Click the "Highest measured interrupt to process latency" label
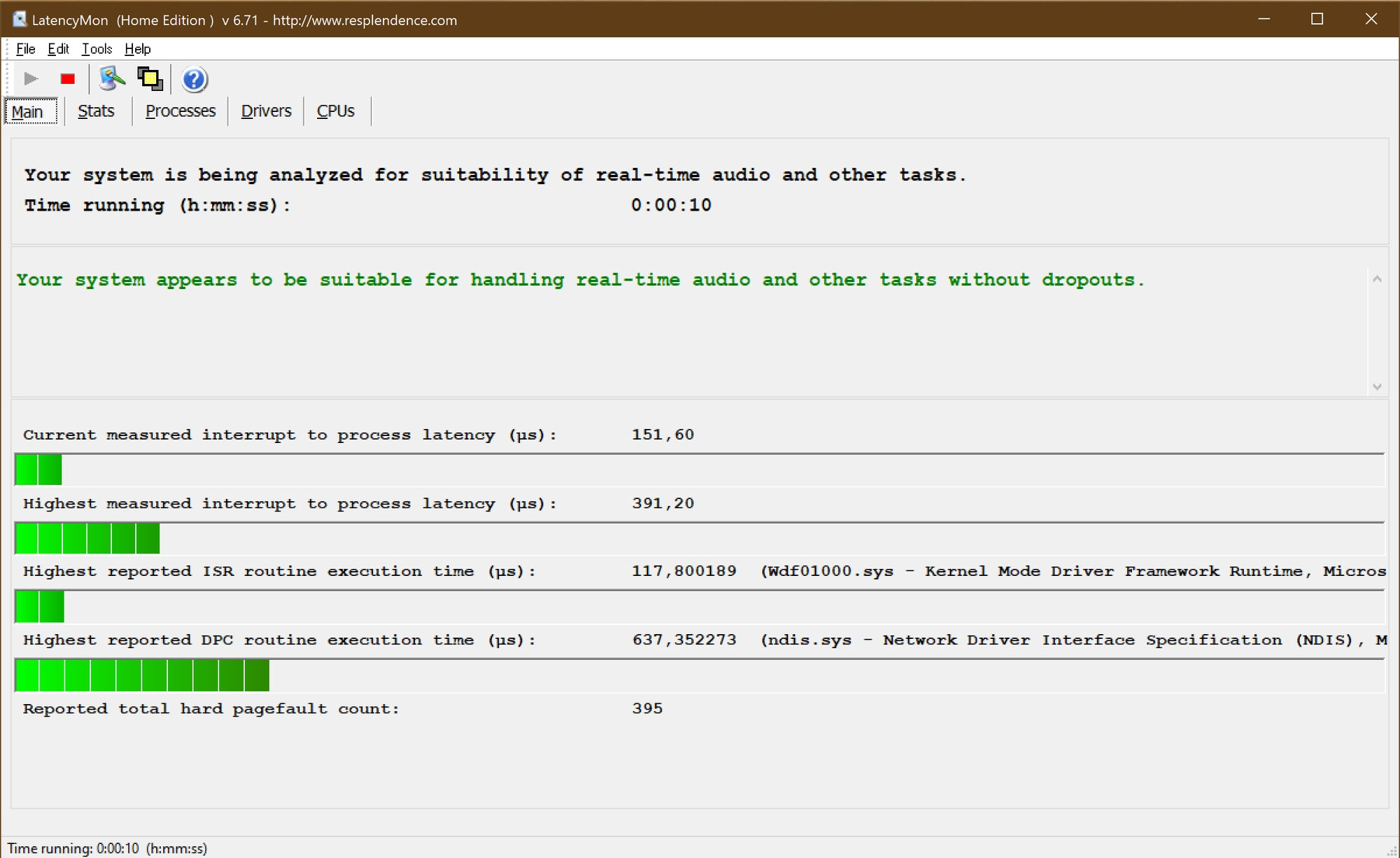The height and width of the screenshot is (858, 1400). coord(290,503)
